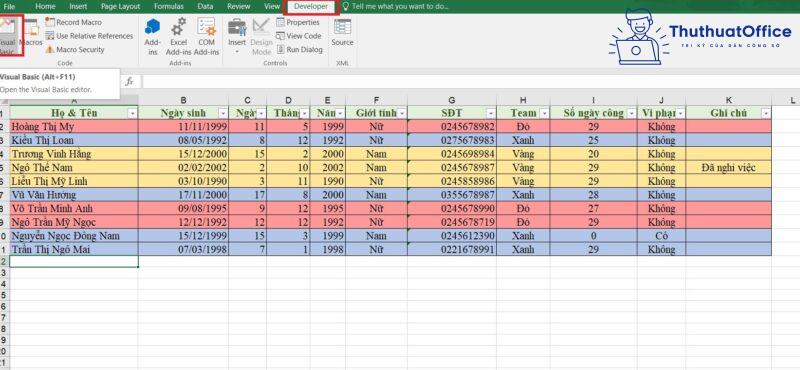Open Excel Add-ins manager
The image size is (800, 370).
click(x=179, y=37)
